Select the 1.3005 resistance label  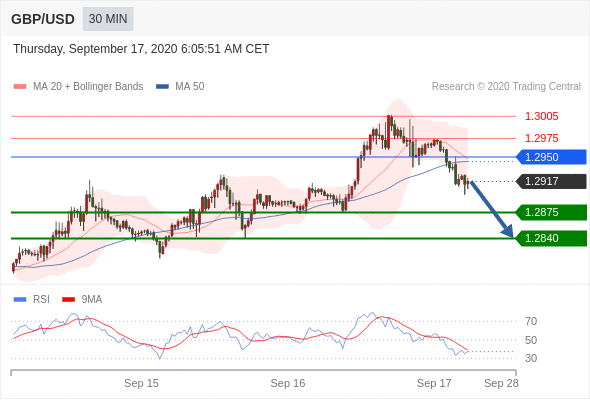(541, 116)
